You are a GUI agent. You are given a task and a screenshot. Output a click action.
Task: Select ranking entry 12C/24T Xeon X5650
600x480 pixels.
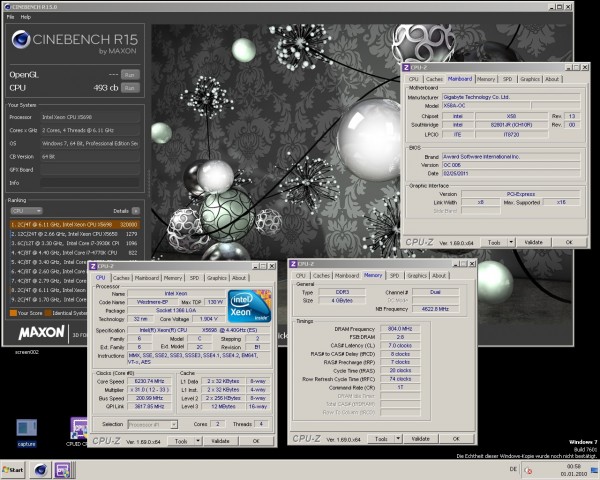[75, 234]
